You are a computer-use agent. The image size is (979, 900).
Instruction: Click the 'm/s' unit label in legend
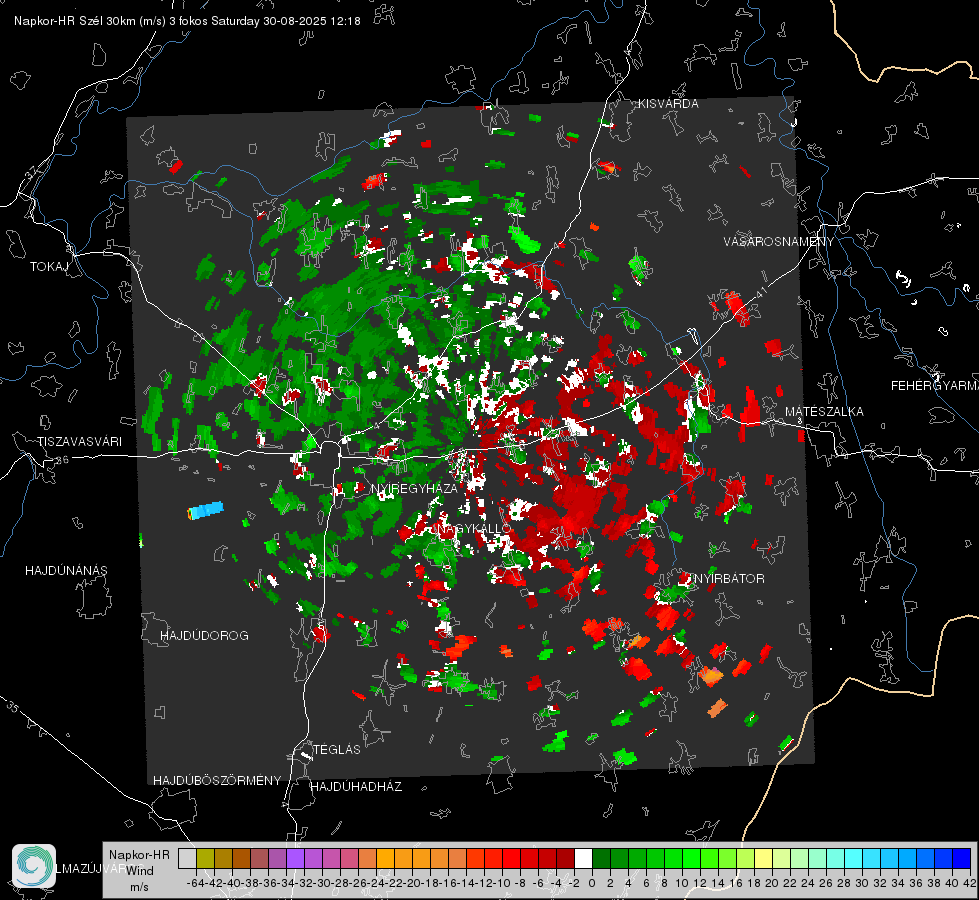(139, 887)
